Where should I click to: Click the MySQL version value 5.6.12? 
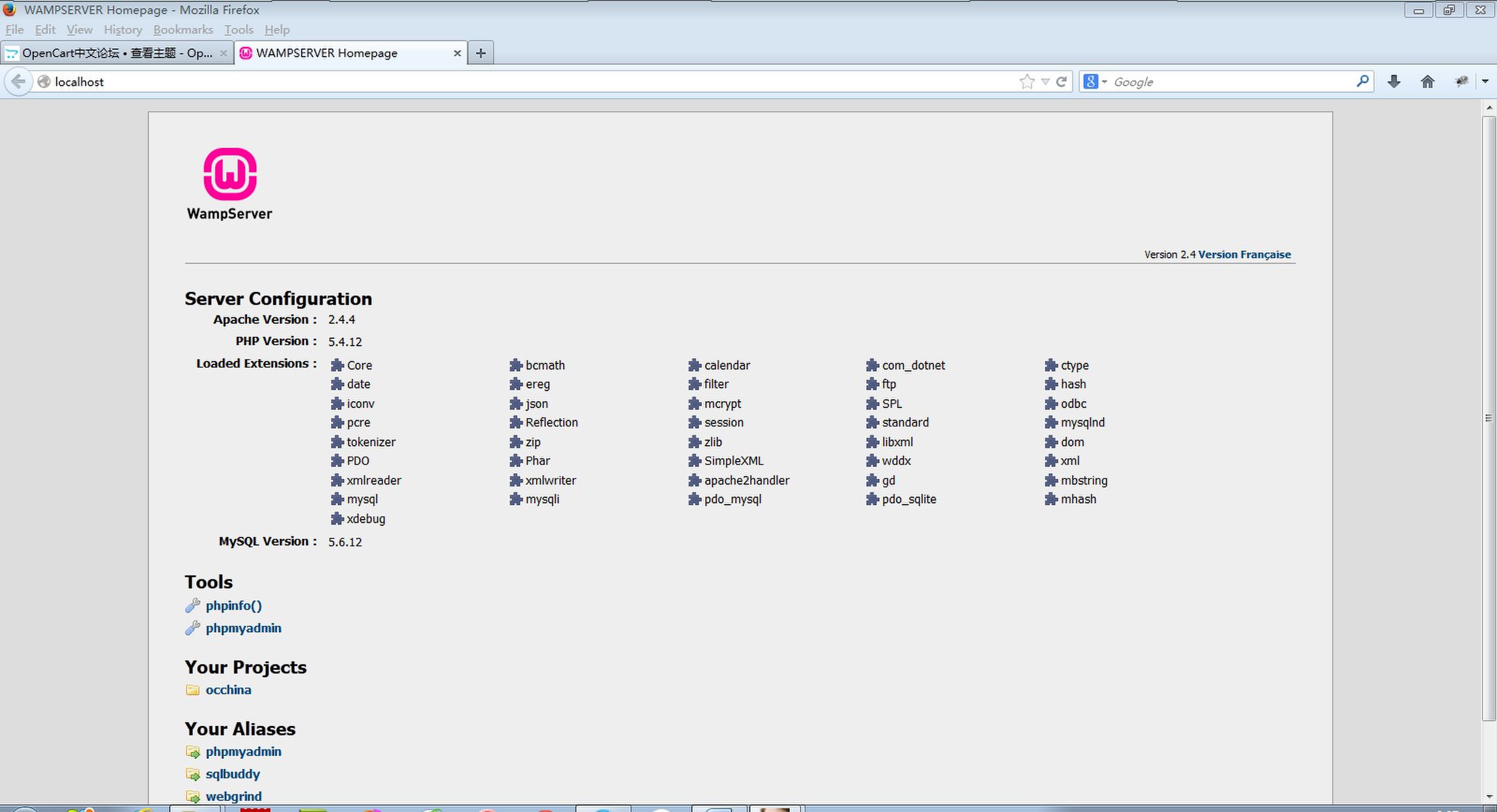click(x=345, y=542)
